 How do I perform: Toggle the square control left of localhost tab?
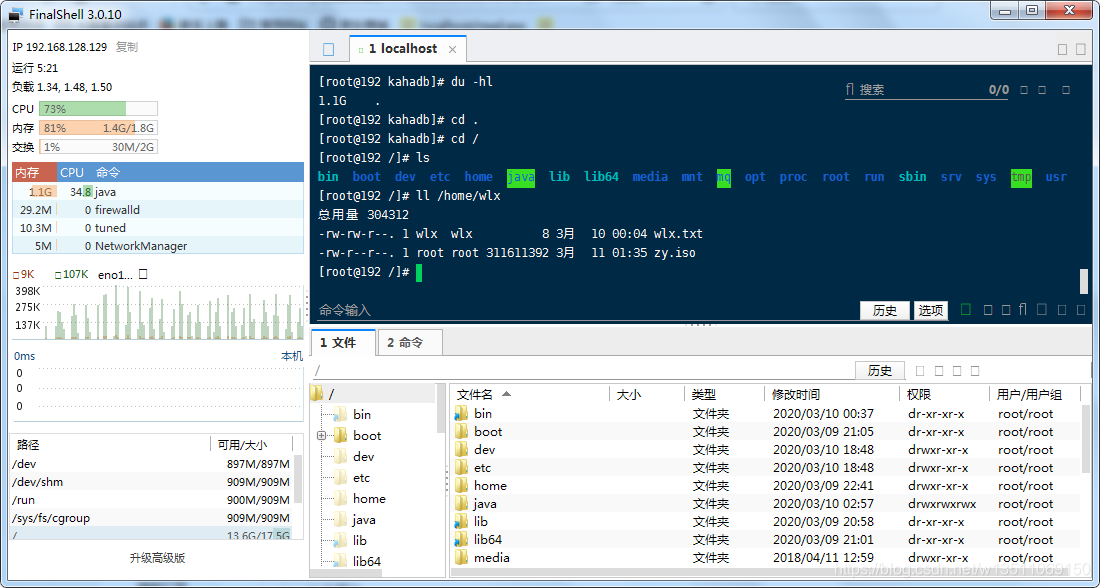coord(329,48)
